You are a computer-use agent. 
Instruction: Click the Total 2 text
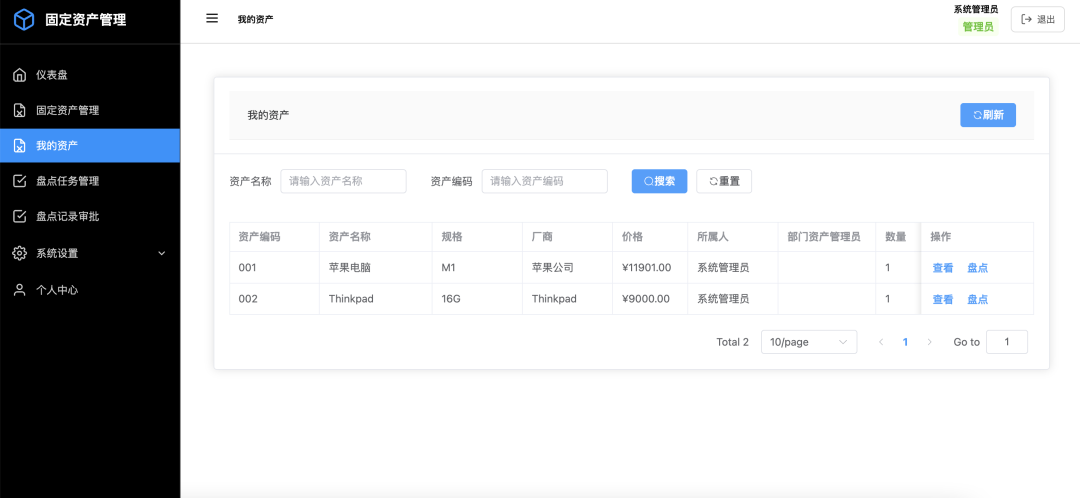[x=732, y=342]
